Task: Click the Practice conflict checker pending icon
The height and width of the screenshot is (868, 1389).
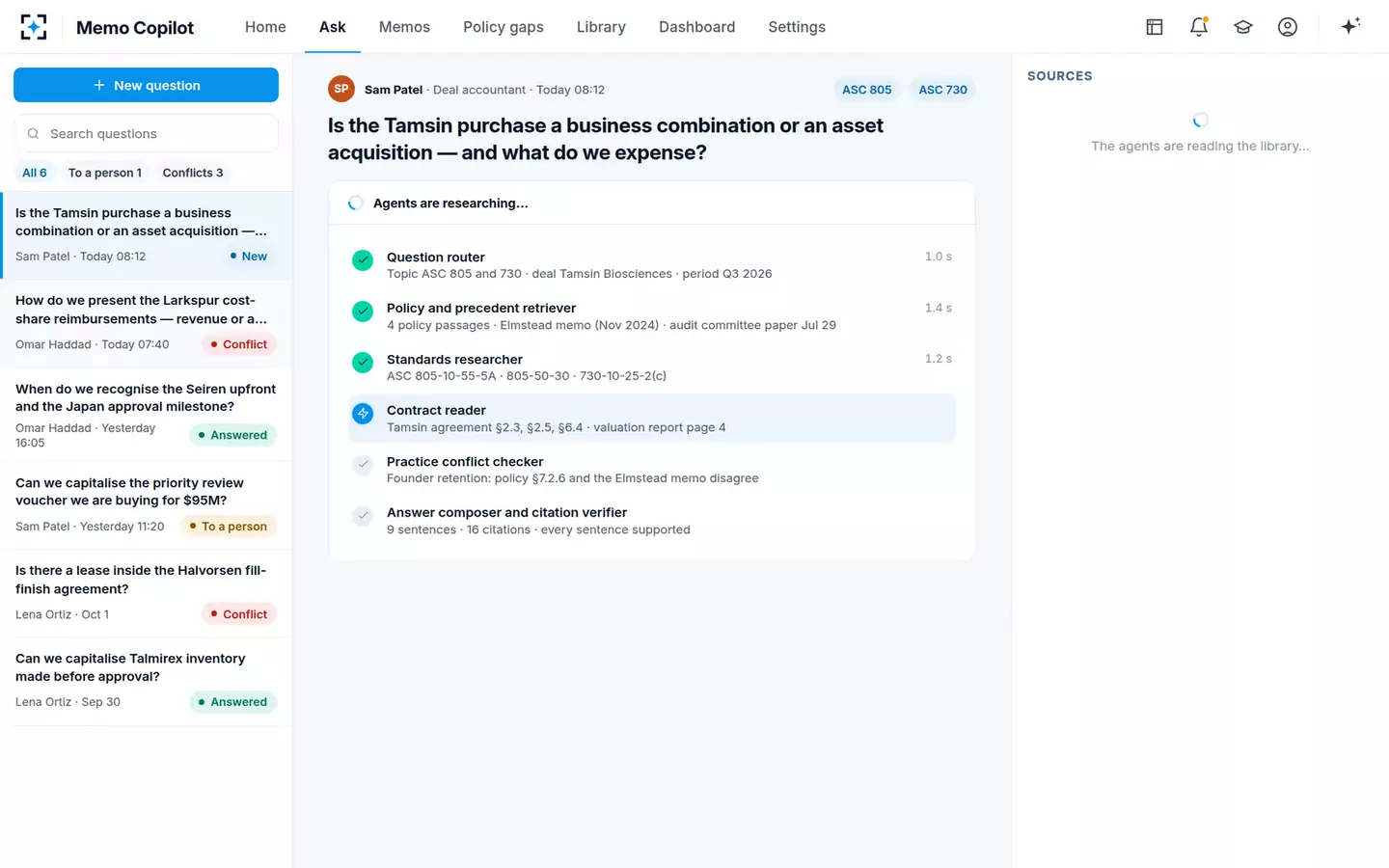Action: (x=363, y=465)
